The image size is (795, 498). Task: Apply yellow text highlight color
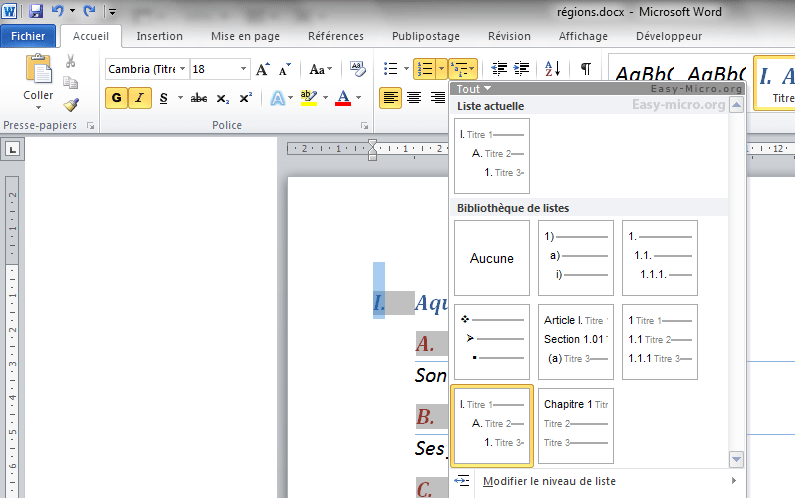point(309,98)
